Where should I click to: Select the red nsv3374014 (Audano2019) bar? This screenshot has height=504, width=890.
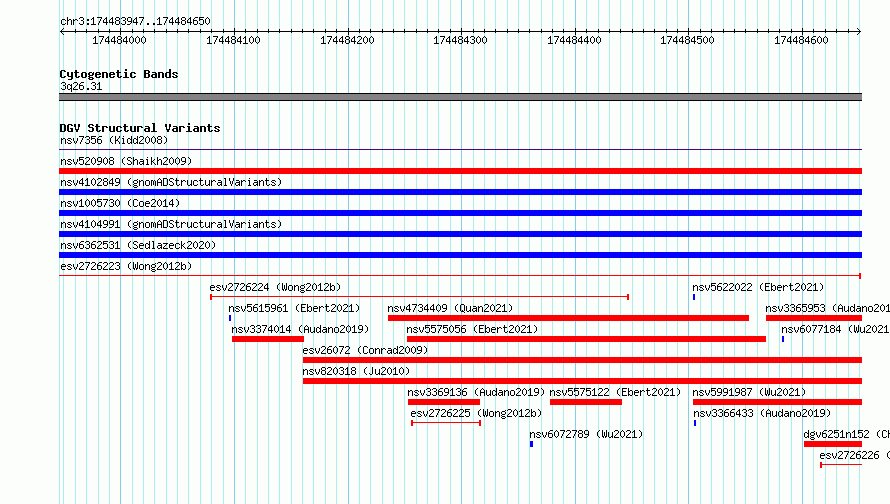point(268,339)
